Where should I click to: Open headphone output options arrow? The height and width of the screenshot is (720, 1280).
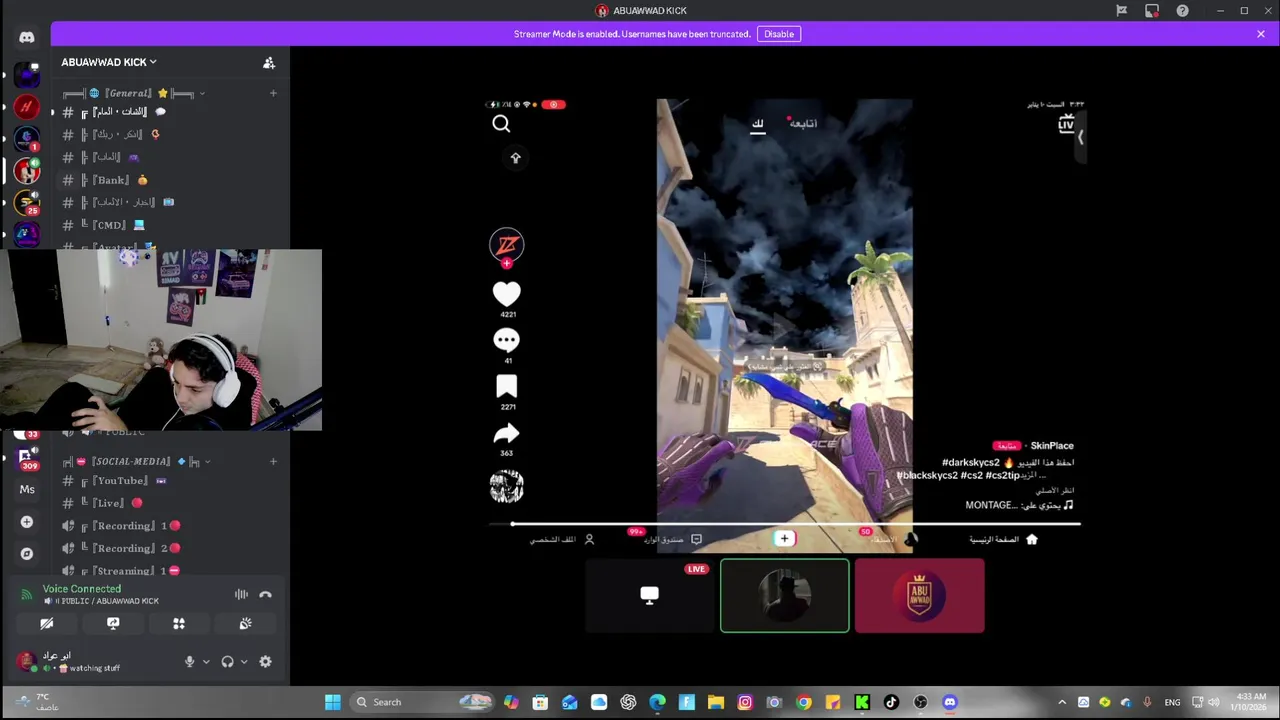pyautogui.click(x=244, y=661)
